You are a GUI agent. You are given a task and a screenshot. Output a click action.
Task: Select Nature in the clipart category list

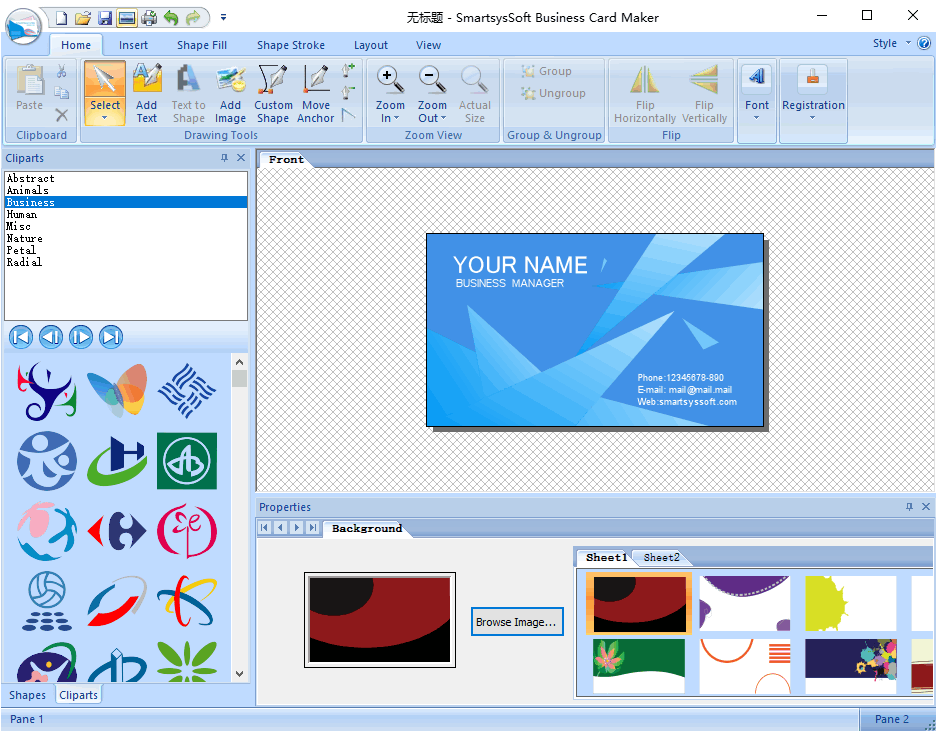click(25, 238)
